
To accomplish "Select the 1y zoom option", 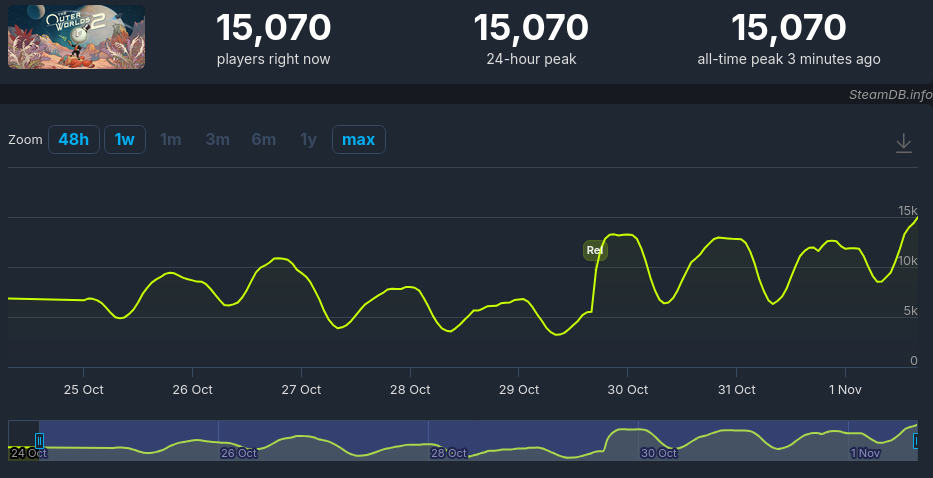I will (x=308, y=139).
